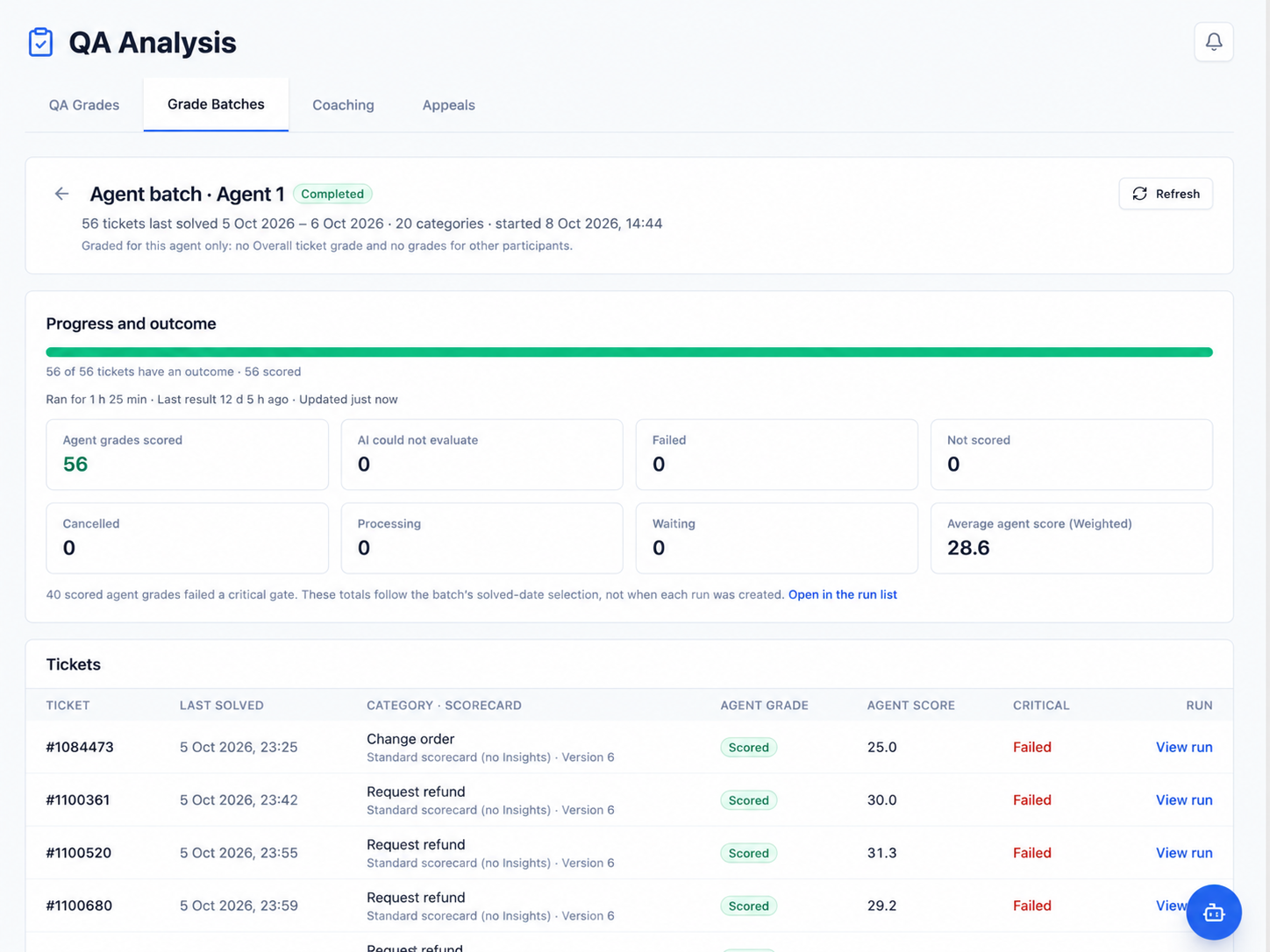Image resolution: width=1270 pixels, height=952 pixels.
Task: Open the notifications bell
Action: [x=1214, y=42]
